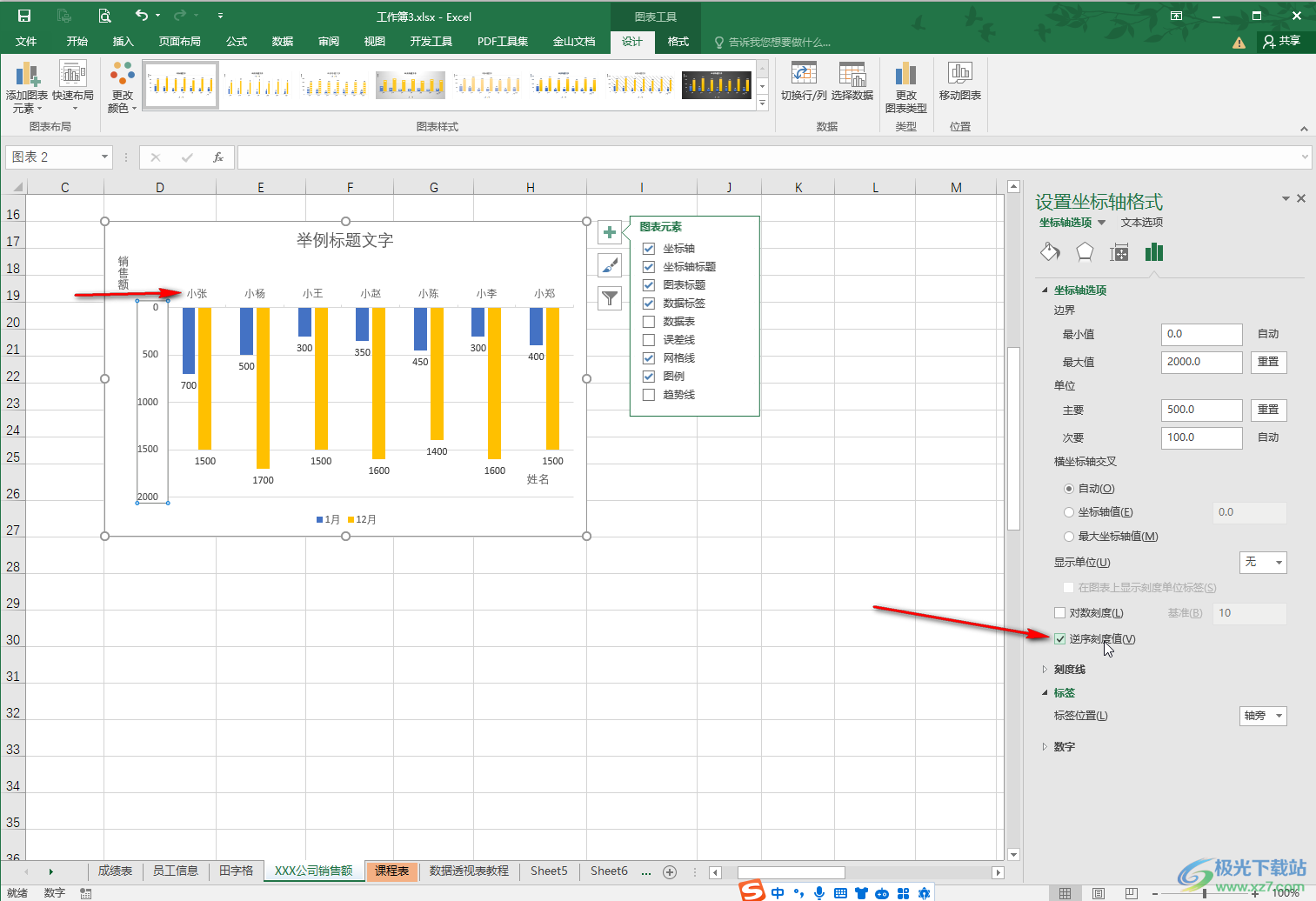Viewport: 1316px width, 901px height.
Task: Uncheck 坐标轴标题 chart element
Action: coord(649,267)
